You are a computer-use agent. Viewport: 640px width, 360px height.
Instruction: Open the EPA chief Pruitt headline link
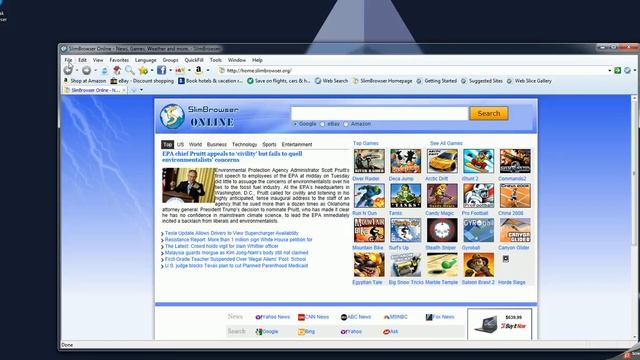point(232,157)
